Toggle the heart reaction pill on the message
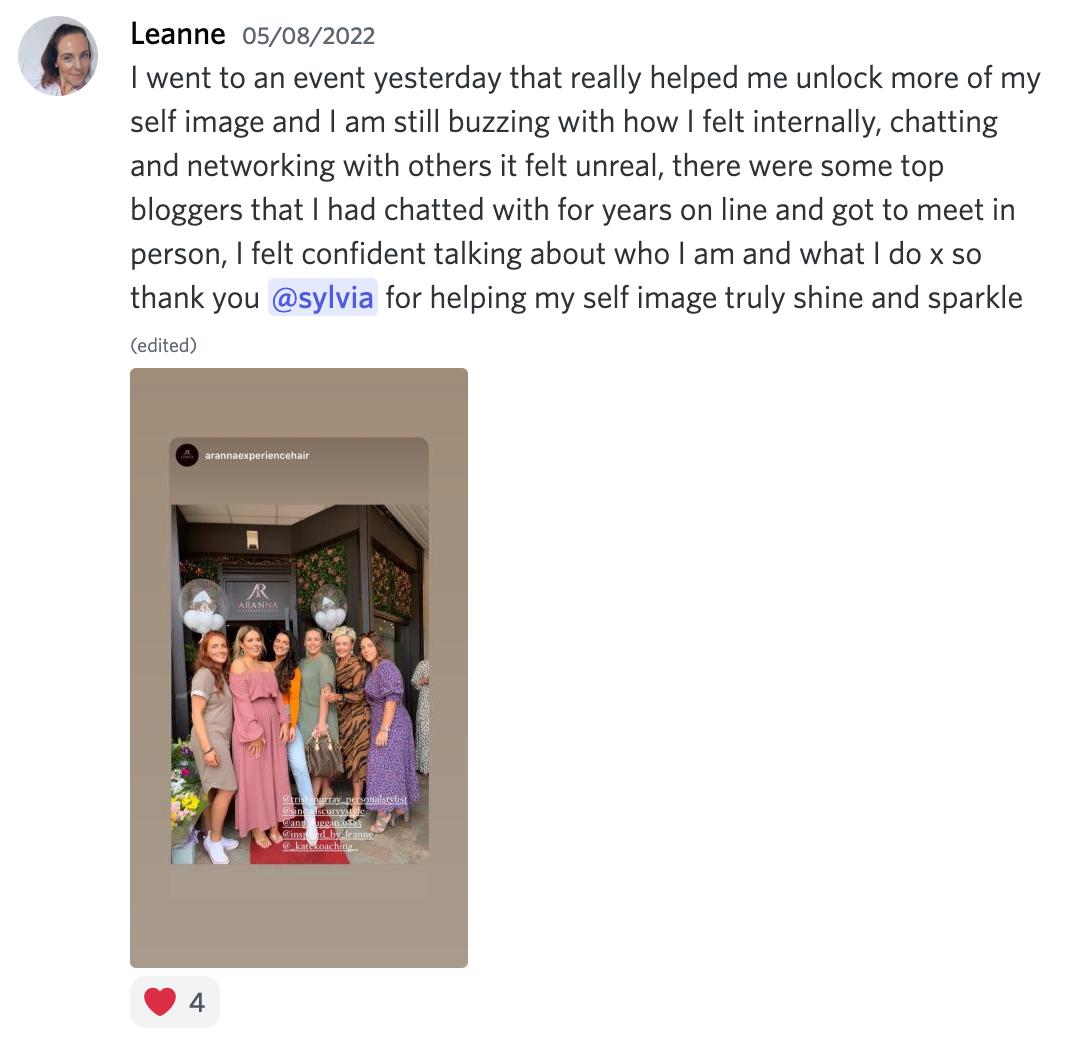 (175, 1002)
